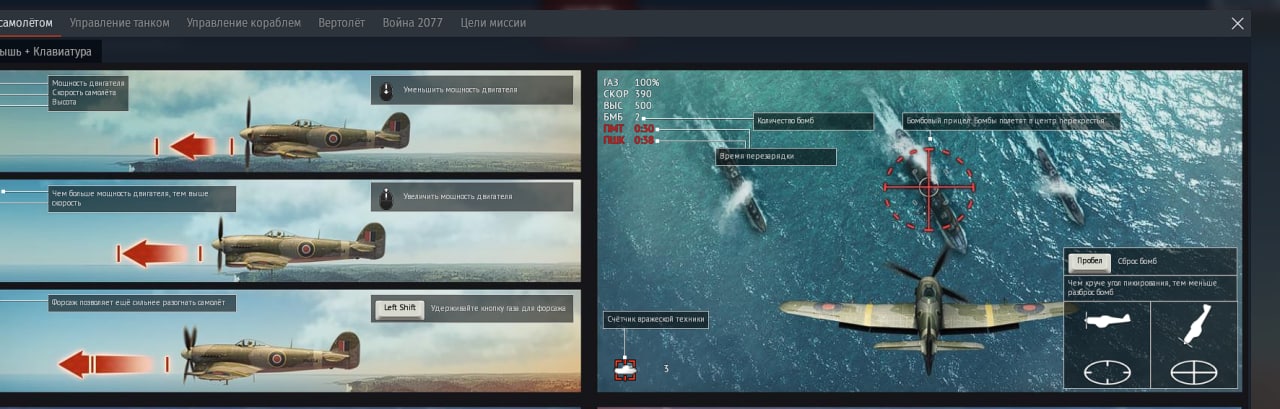Click the Left Shift key button
Screen dimensions: 1280x409
pyautogui.click(x=400, y=308)
